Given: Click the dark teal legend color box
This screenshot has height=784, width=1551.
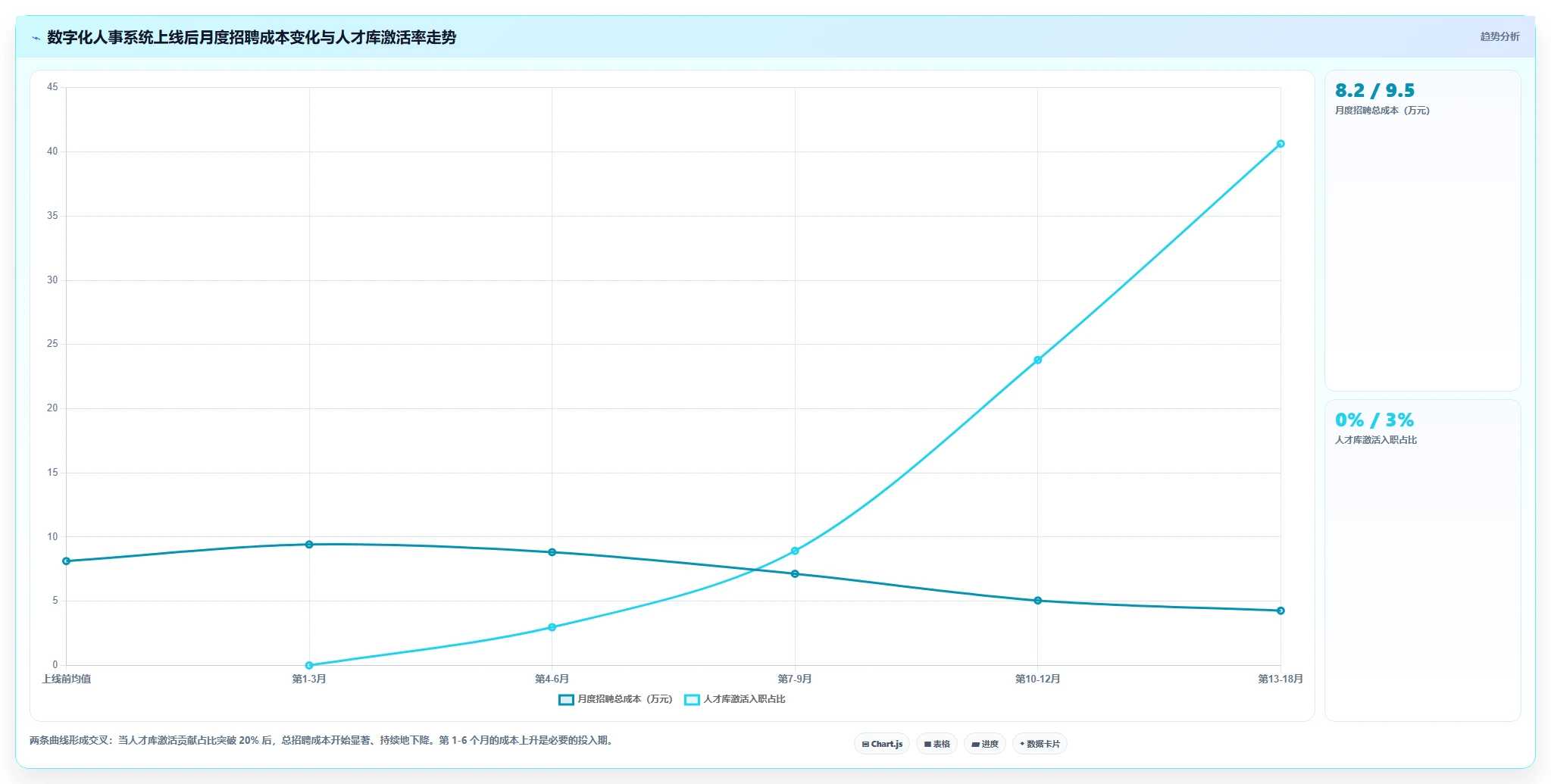Looking at the screenshot, I should [566, 699].
